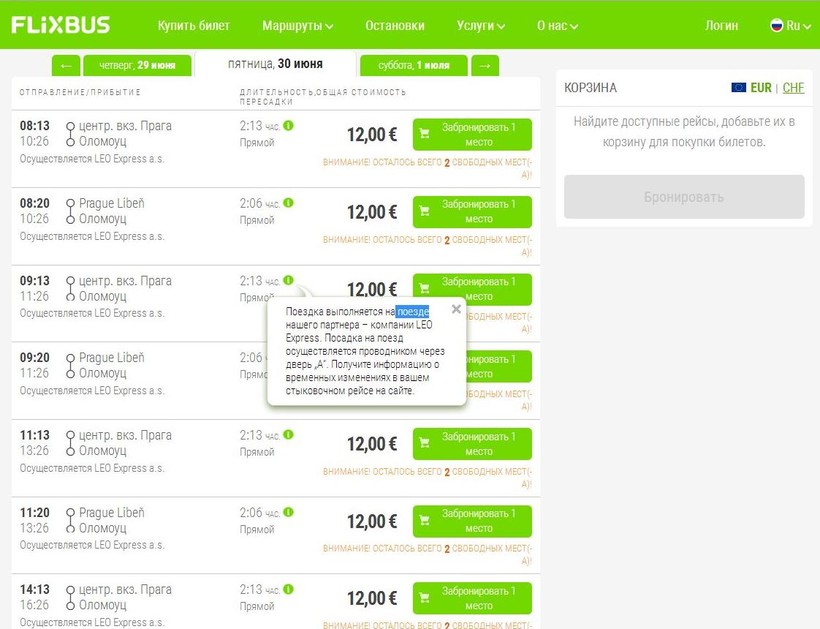The image size is (820, 629).
Task: Click the Логин link
Action: click(x=721, y=26)
